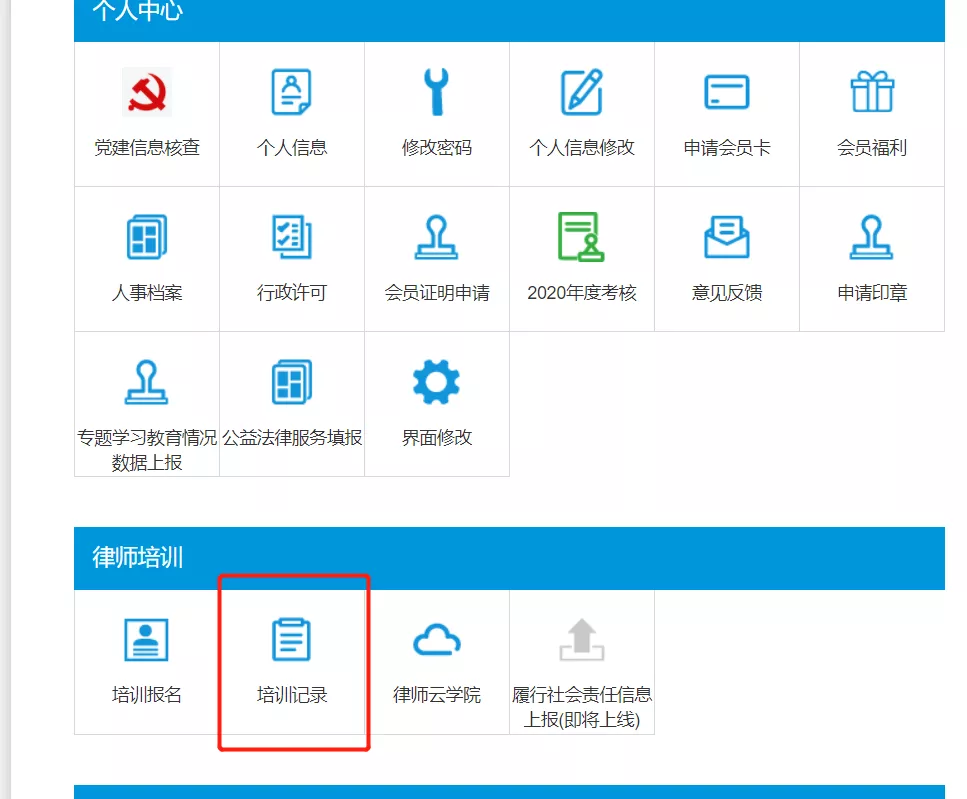Open the 会员福利 gift box icon

pos(872,93)
